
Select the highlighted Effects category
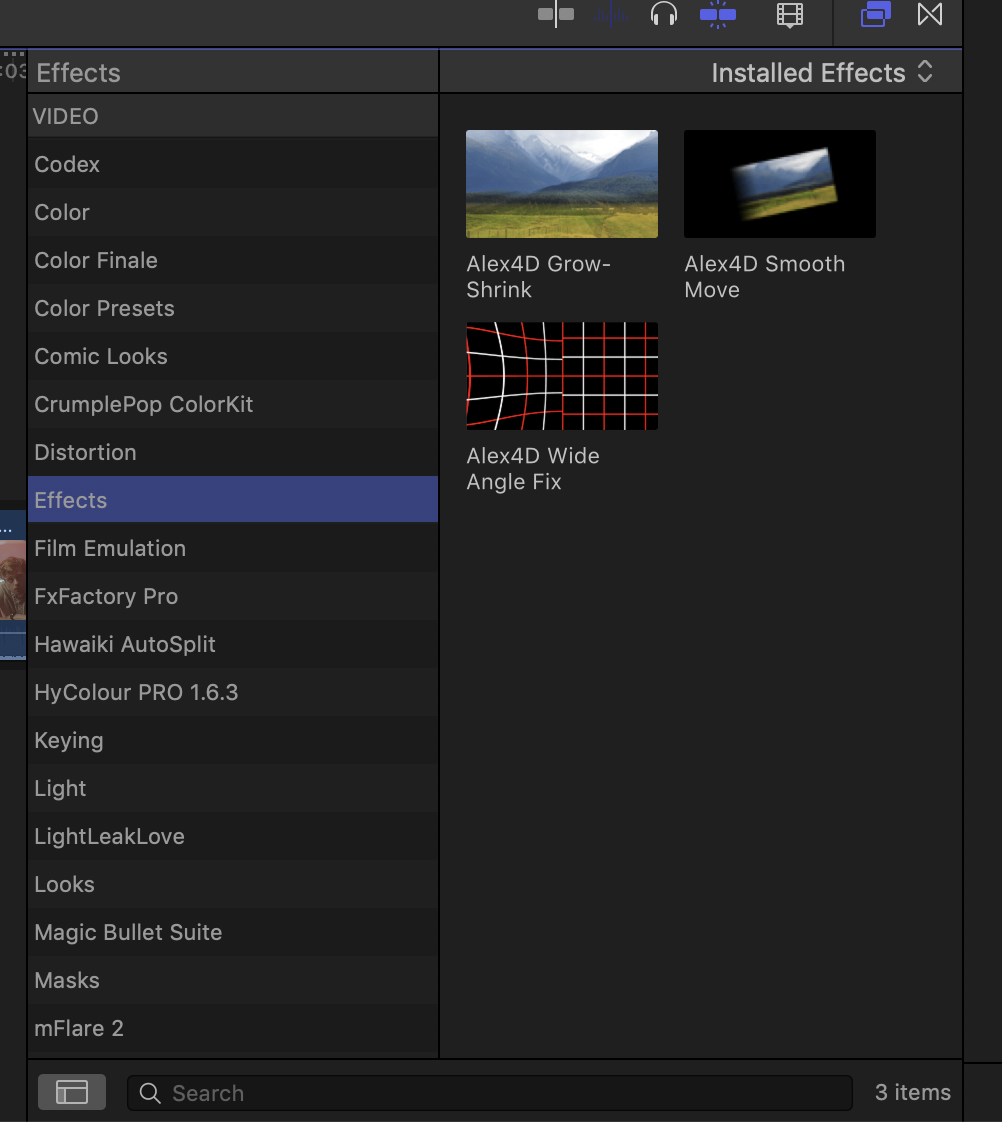tap(233, 499)
